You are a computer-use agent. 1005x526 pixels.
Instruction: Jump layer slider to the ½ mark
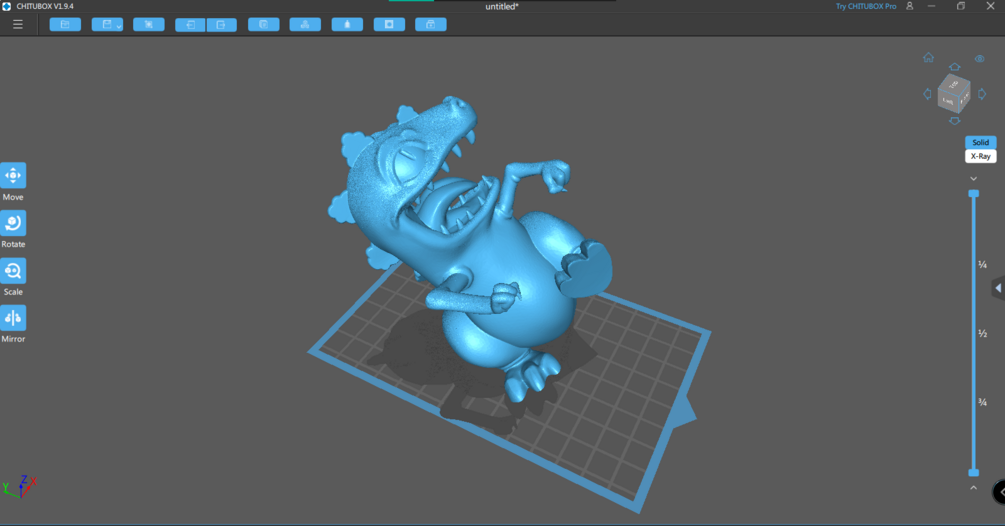(983, 333)
